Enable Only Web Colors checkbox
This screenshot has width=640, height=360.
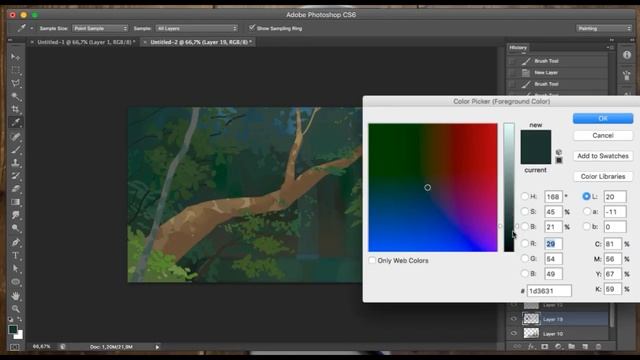tap(372, 260)
